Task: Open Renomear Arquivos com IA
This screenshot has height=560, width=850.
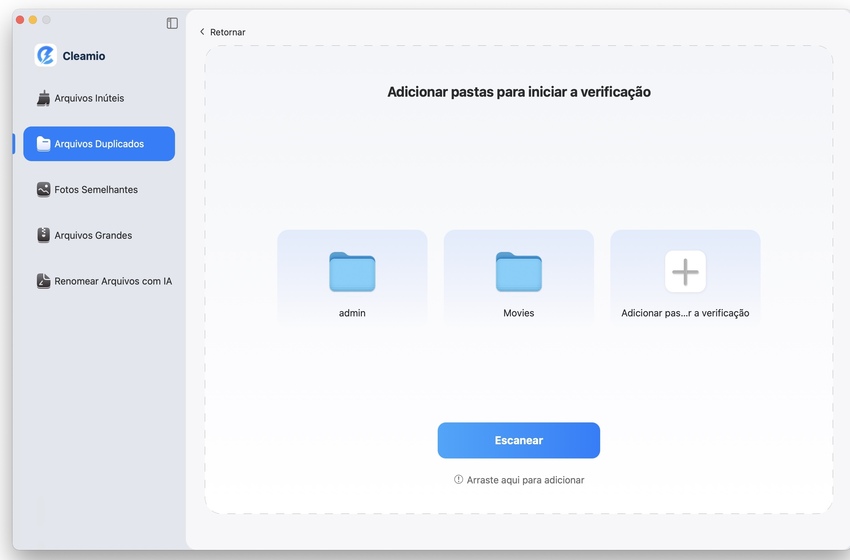Action: [x=104, y=281]
